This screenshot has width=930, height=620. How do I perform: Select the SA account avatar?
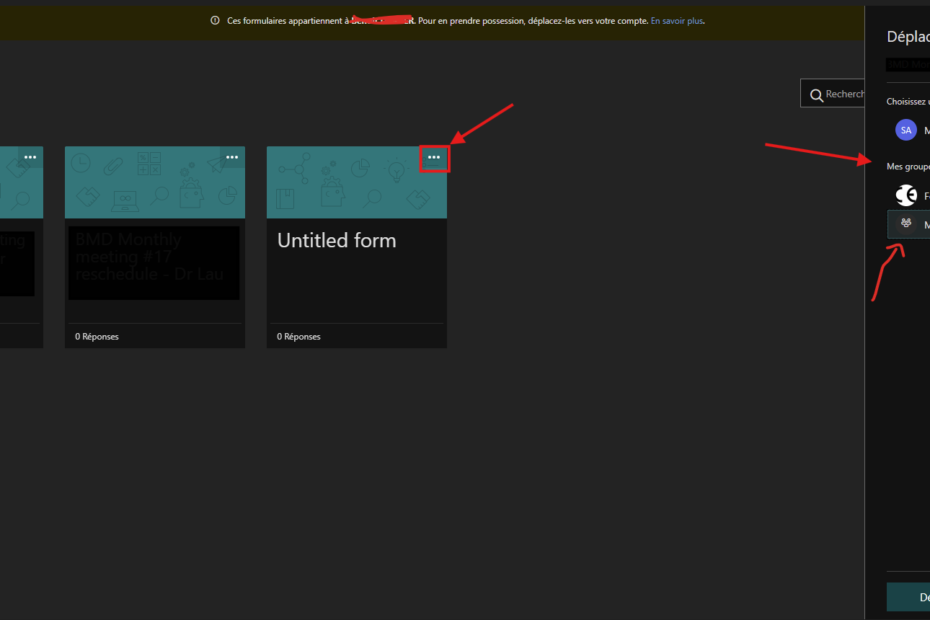click(906, 130)
